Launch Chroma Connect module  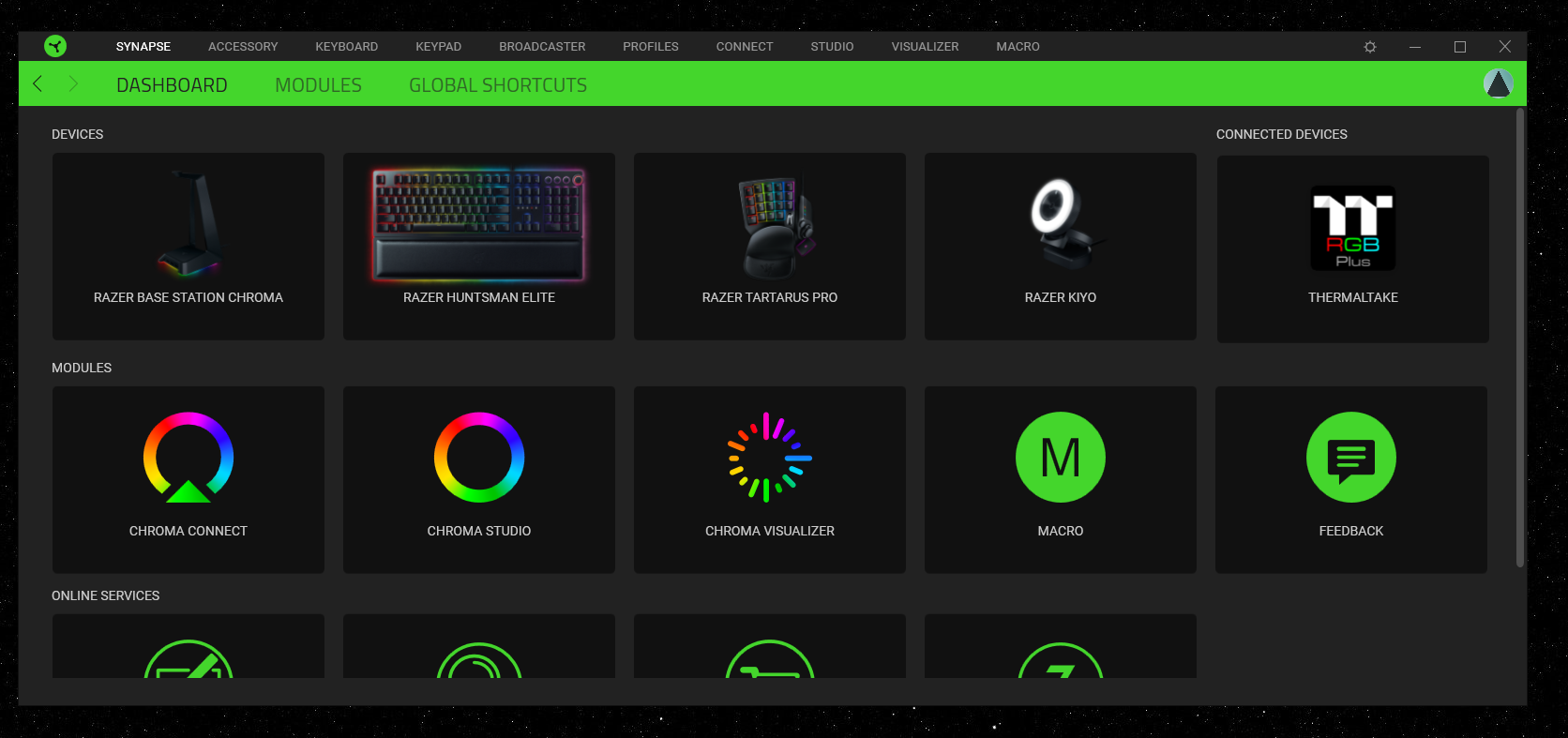pyautogui.click(x=188, y=480)
